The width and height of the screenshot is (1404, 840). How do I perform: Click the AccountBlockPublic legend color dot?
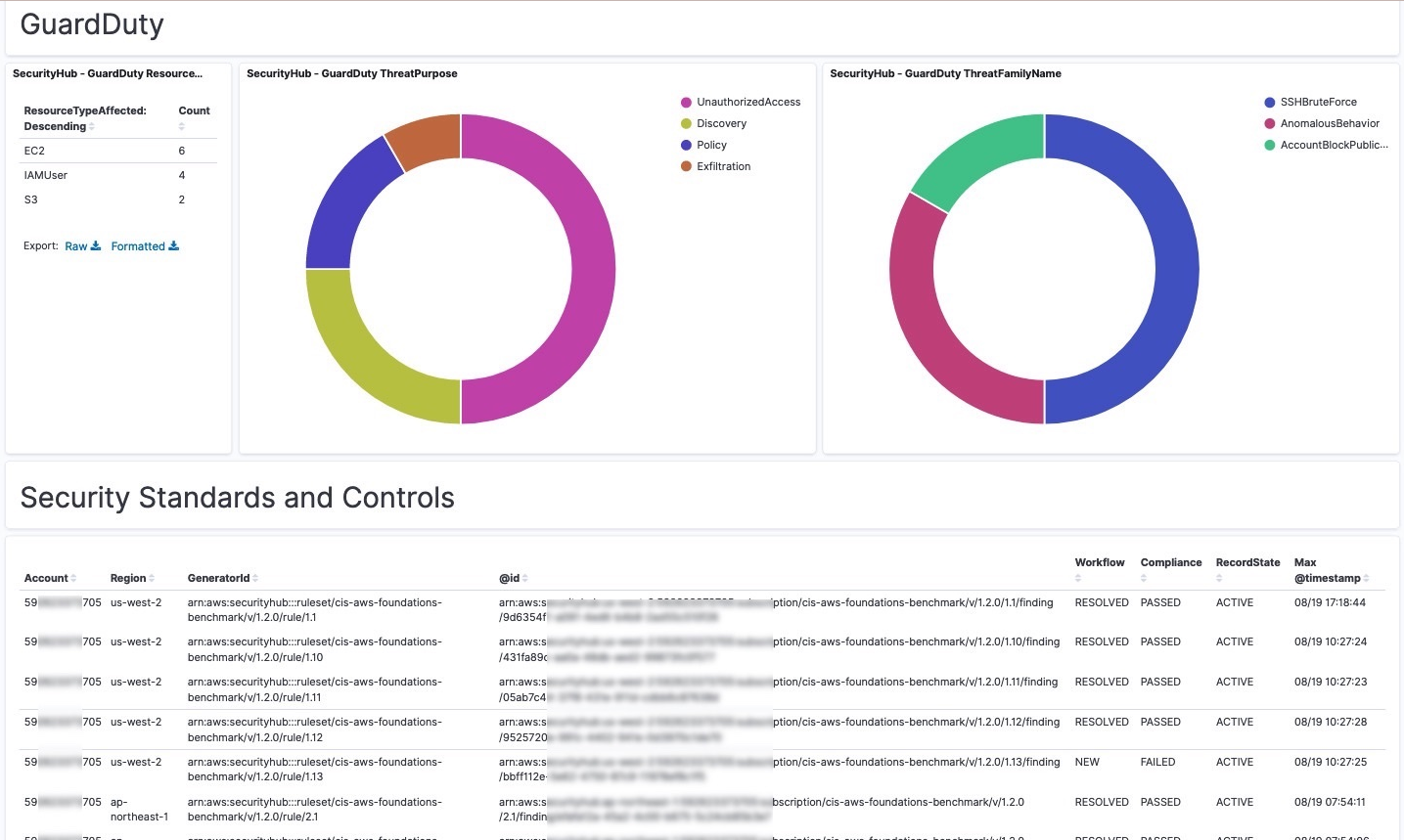coord(1270,145)
